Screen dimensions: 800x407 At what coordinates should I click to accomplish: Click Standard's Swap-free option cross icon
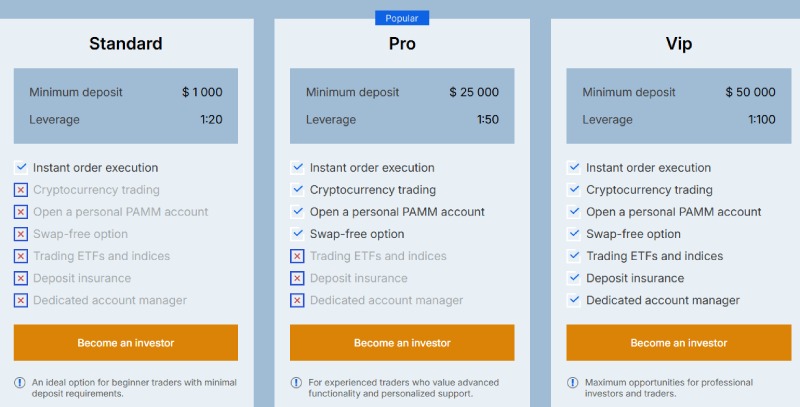[x=21, y=234]
